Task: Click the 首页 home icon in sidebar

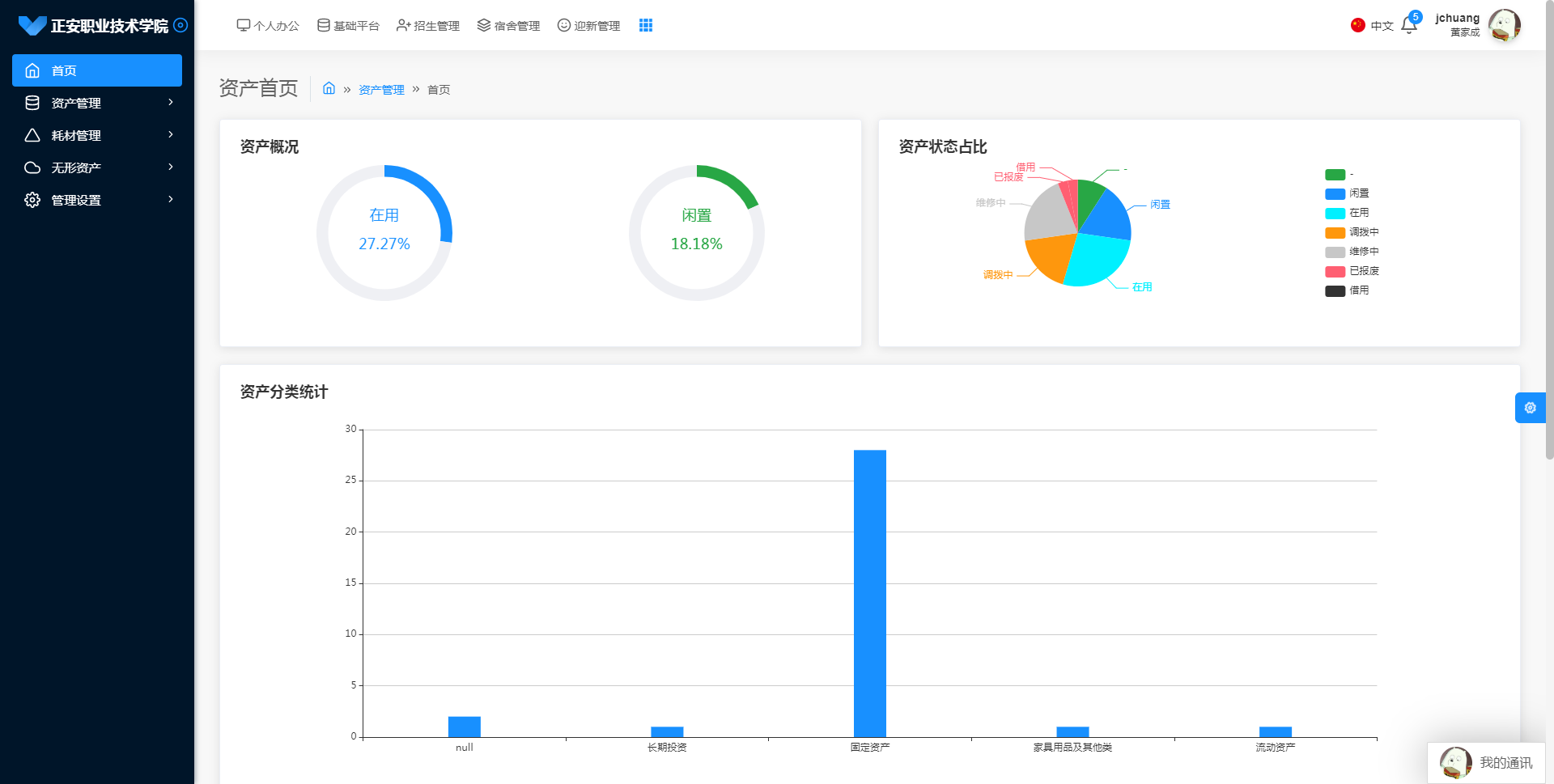Action: point(32,70)
